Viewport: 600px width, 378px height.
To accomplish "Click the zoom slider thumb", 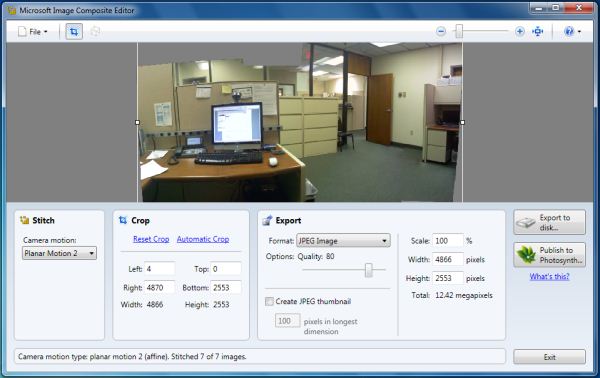I will pos(459,31).
